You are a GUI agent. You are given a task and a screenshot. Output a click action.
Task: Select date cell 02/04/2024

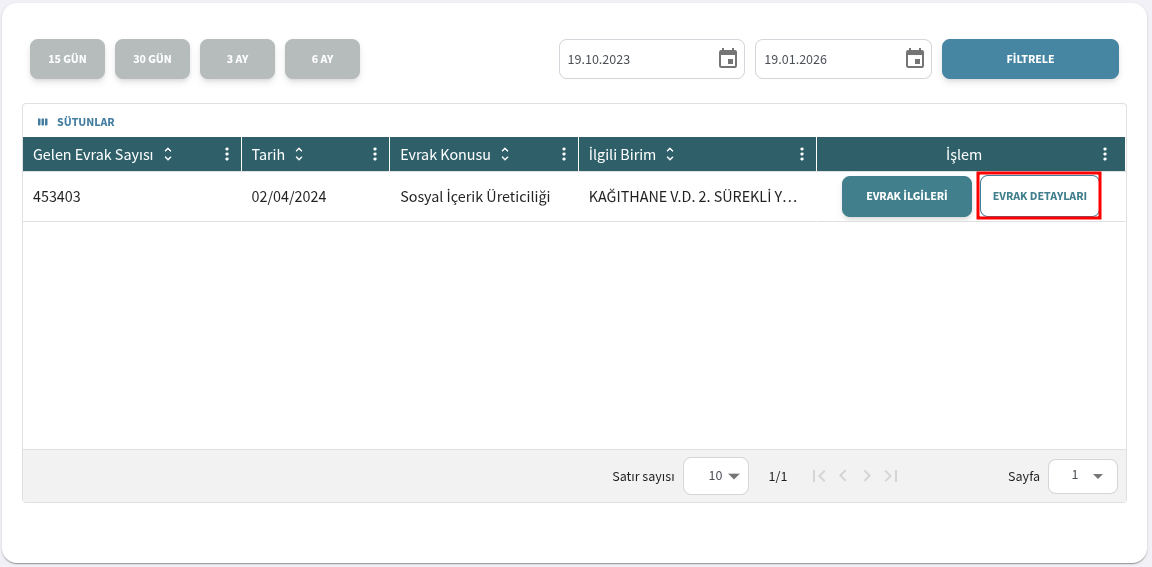[315, 197]
